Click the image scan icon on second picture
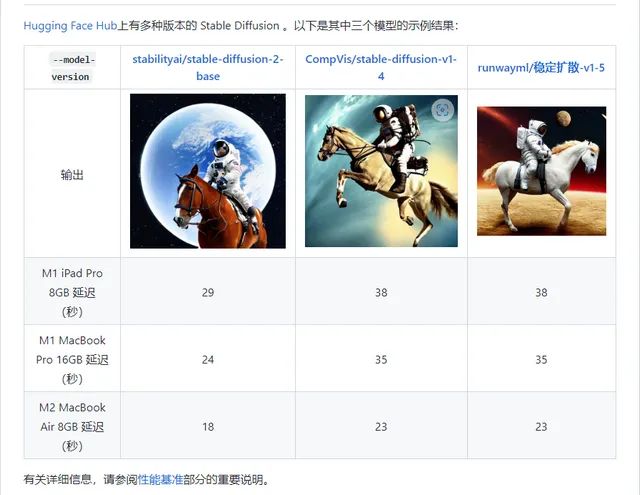640x495 pixels. [x=442, y=110]
